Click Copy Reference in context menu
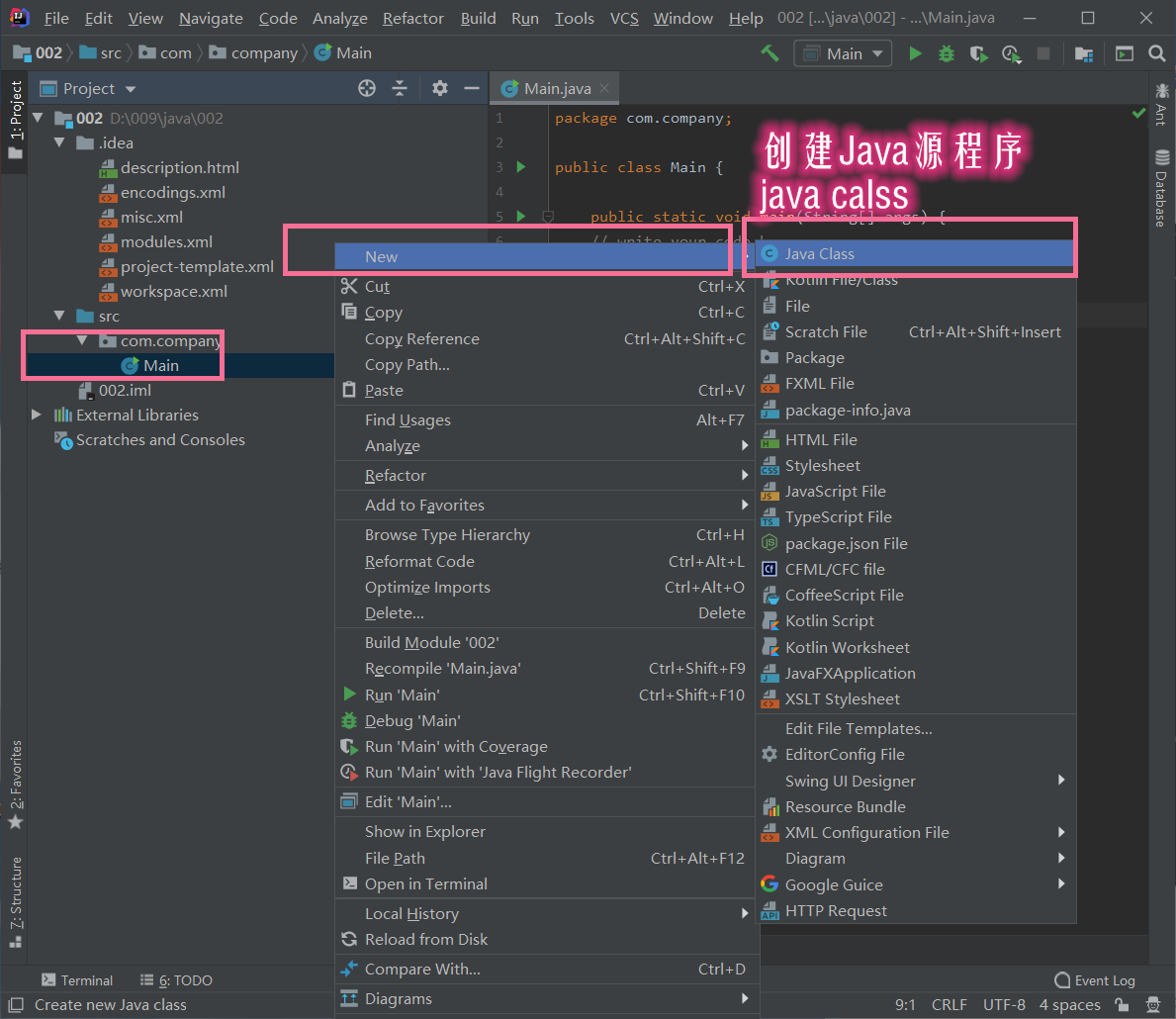 click(x=544, y=338)
